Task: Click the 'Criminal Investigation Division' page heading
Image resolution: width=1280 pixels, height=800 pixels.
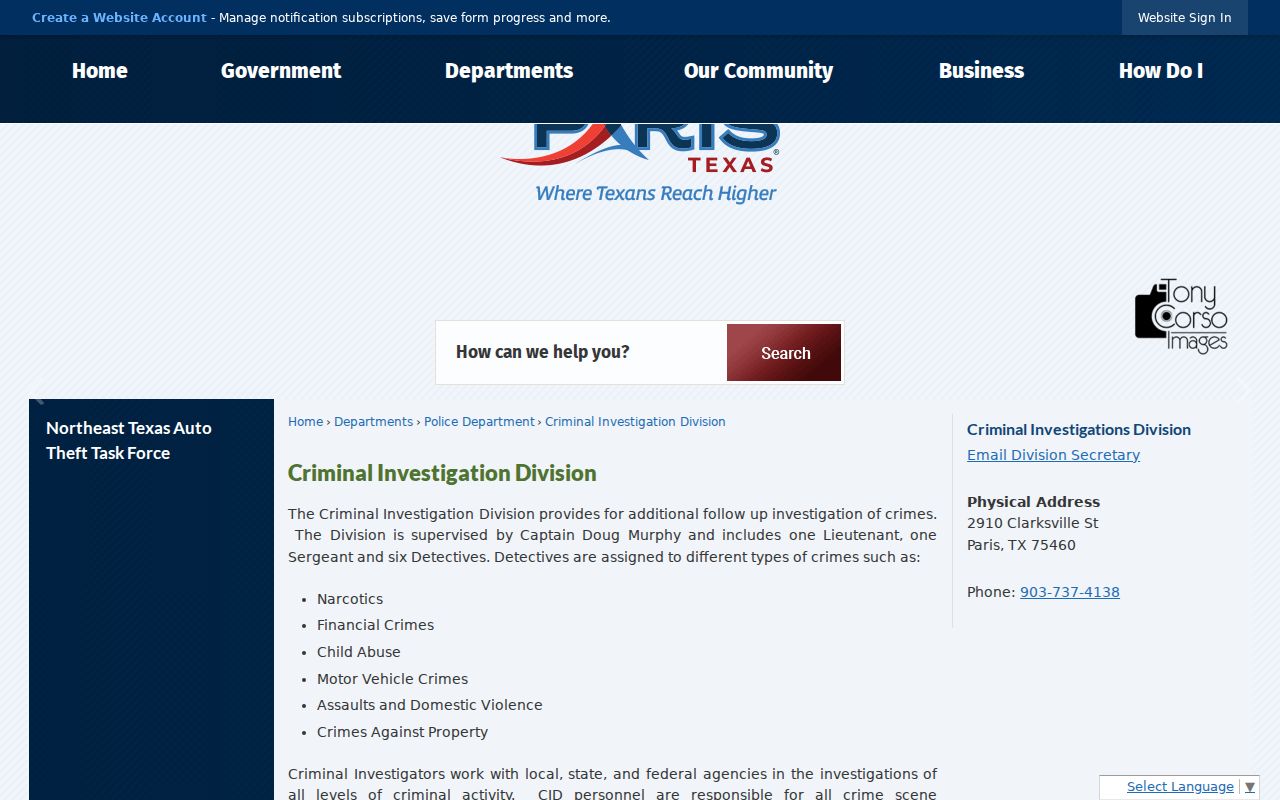Action: [442, 473]
